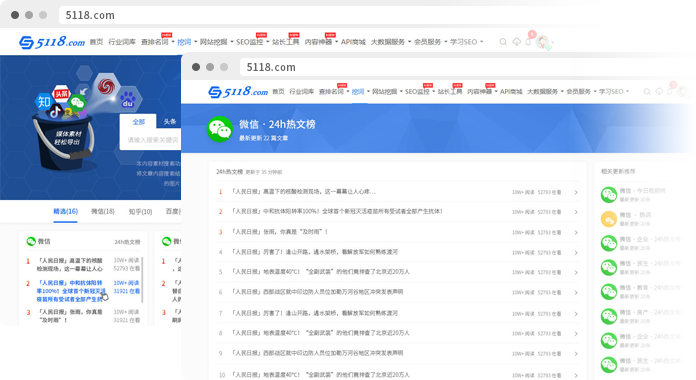Click the user avatar in back window navbar
This screenshot has width=696, height=380.
click(542, 42)
